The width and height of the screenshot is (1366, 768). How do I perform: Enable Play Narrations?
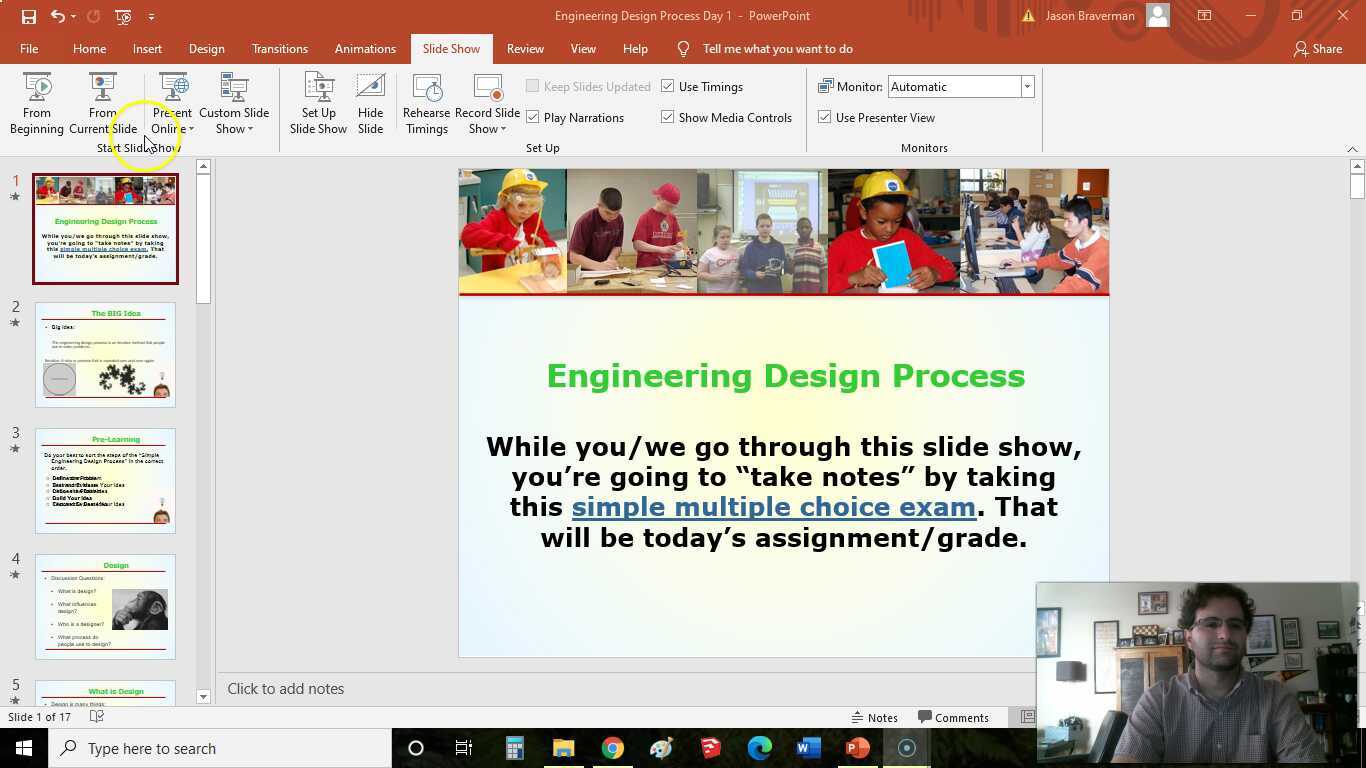point(534,117)
